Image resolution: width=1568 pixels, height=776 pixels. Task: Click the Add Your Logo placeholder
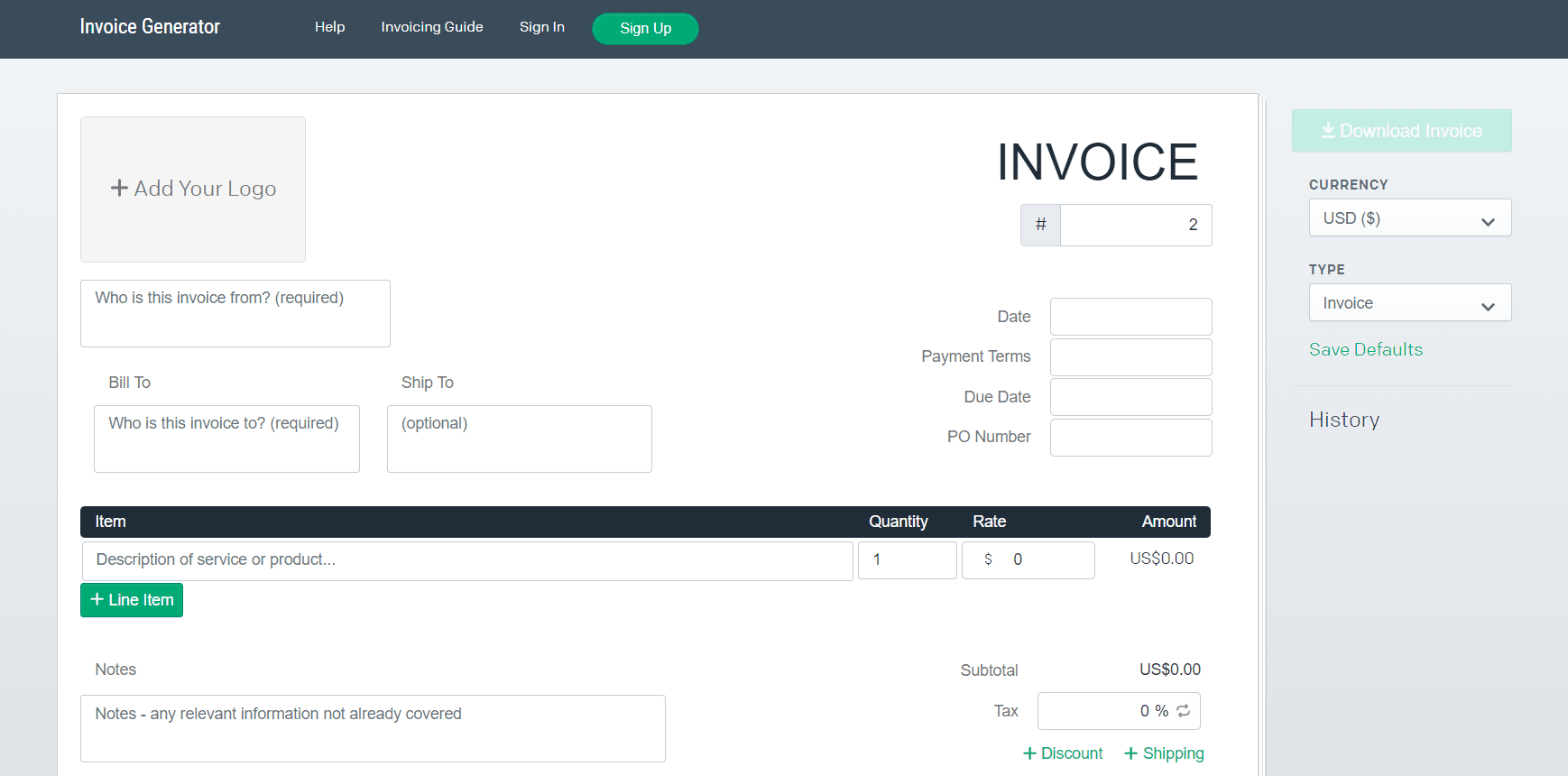(x=193, y=189)
